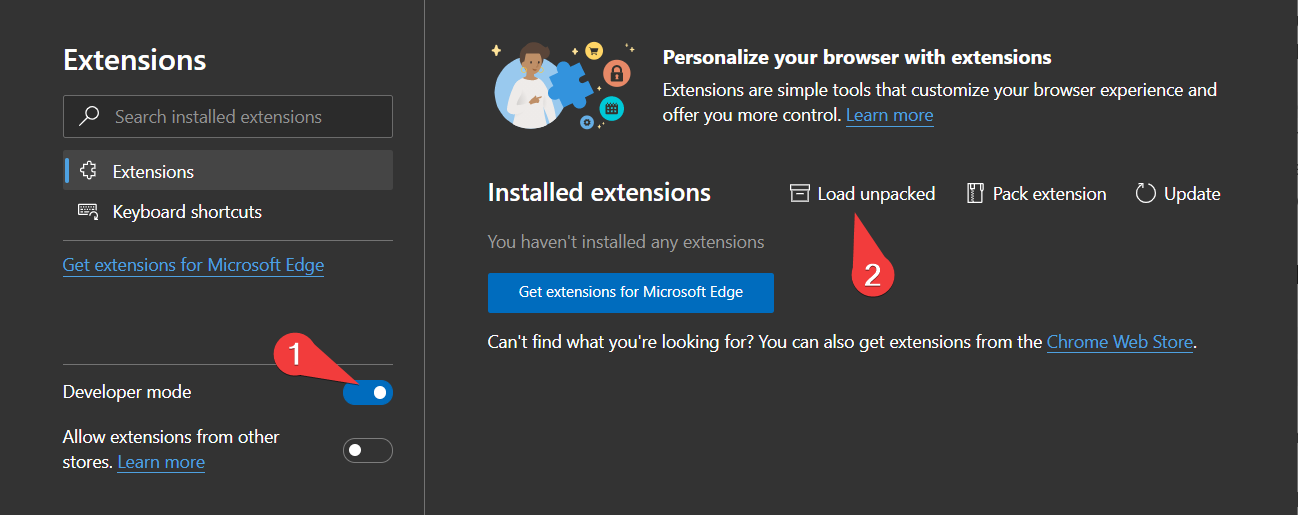Viewport: 1298px width, 515px height.
Task: Click the keyboard icon beside Keyboard shortcuts
Action: [88, 212]
